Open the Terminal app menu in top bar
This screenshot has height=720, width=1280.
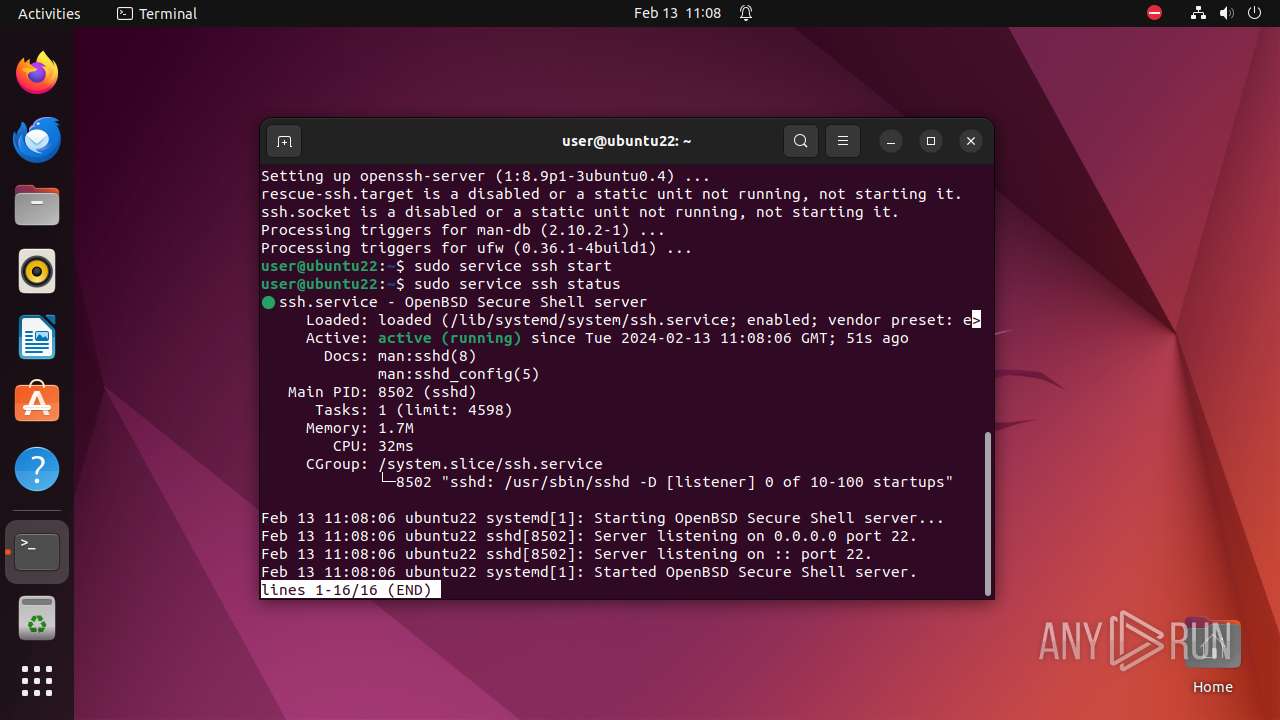click(x=157, y=13)
